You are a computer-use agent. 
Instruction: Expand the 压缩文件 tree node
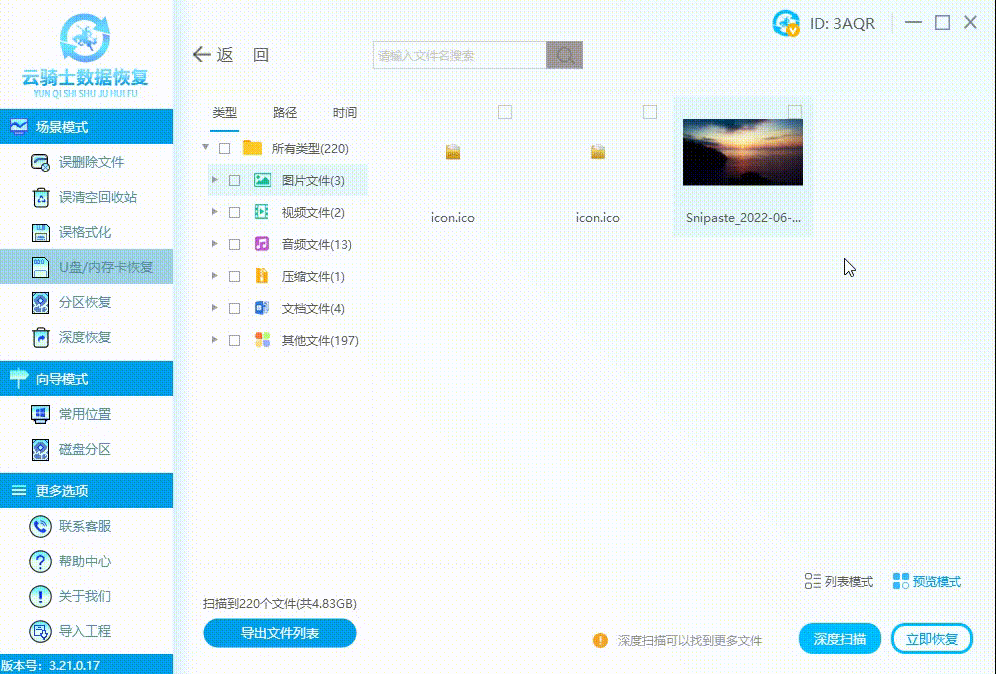click(215, 276)
